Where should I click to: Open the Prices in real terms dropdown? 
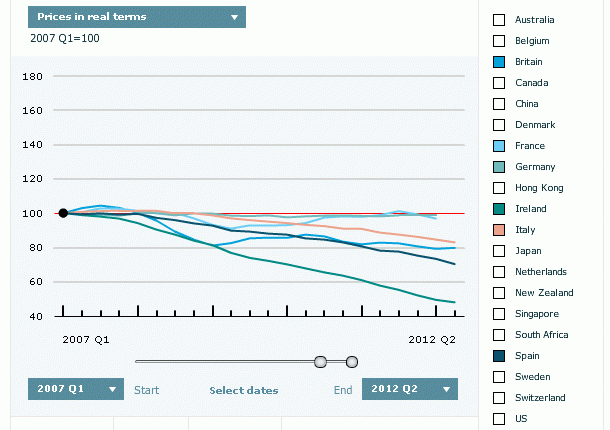137,17
